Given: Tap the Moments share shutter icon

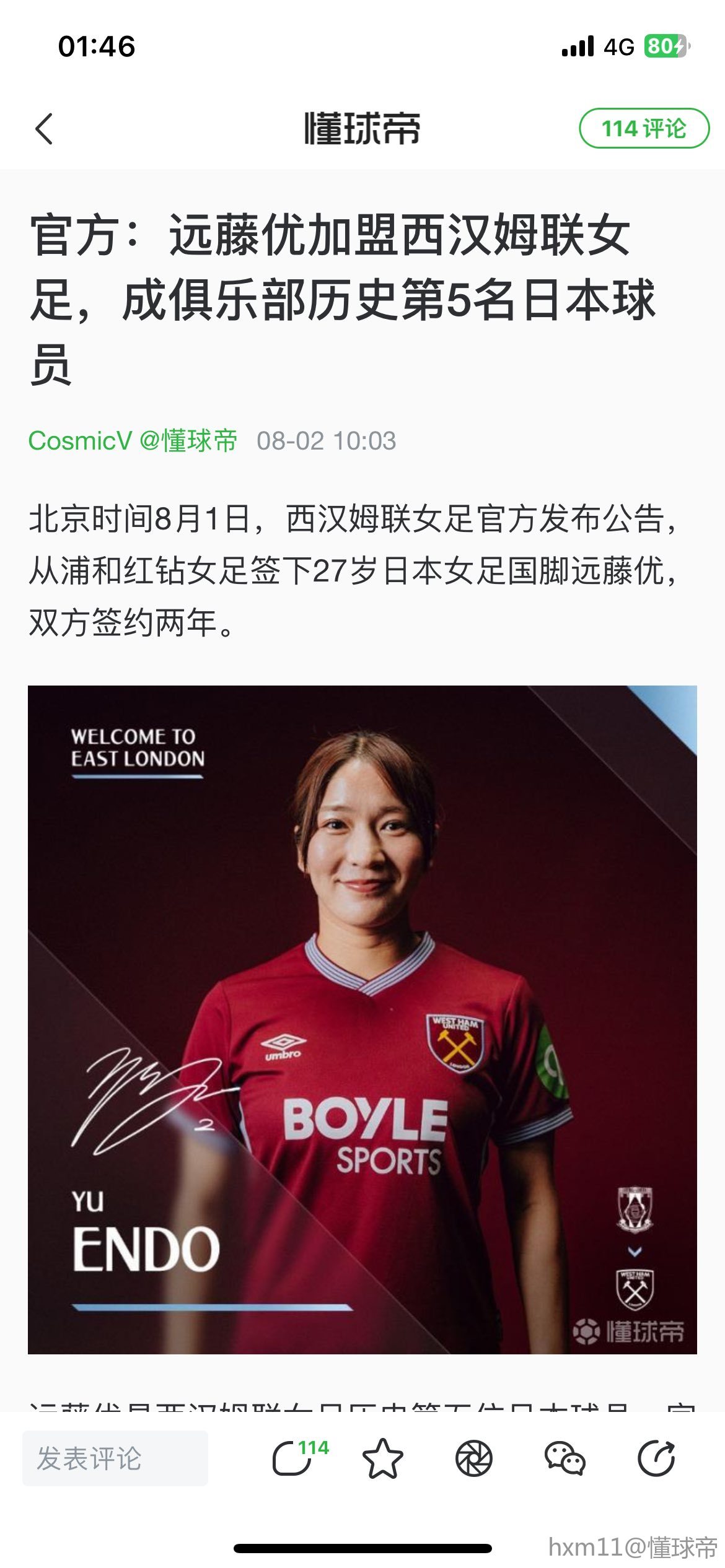Looking at the screenshot, I should click(474, 1458).
